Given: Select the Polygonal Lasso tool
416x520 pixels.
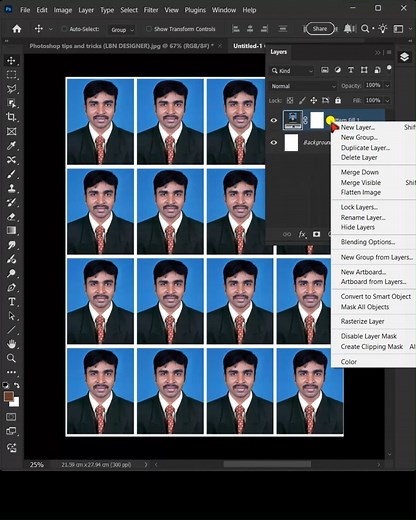Looking at the screenshot, I should coord(11,89).
